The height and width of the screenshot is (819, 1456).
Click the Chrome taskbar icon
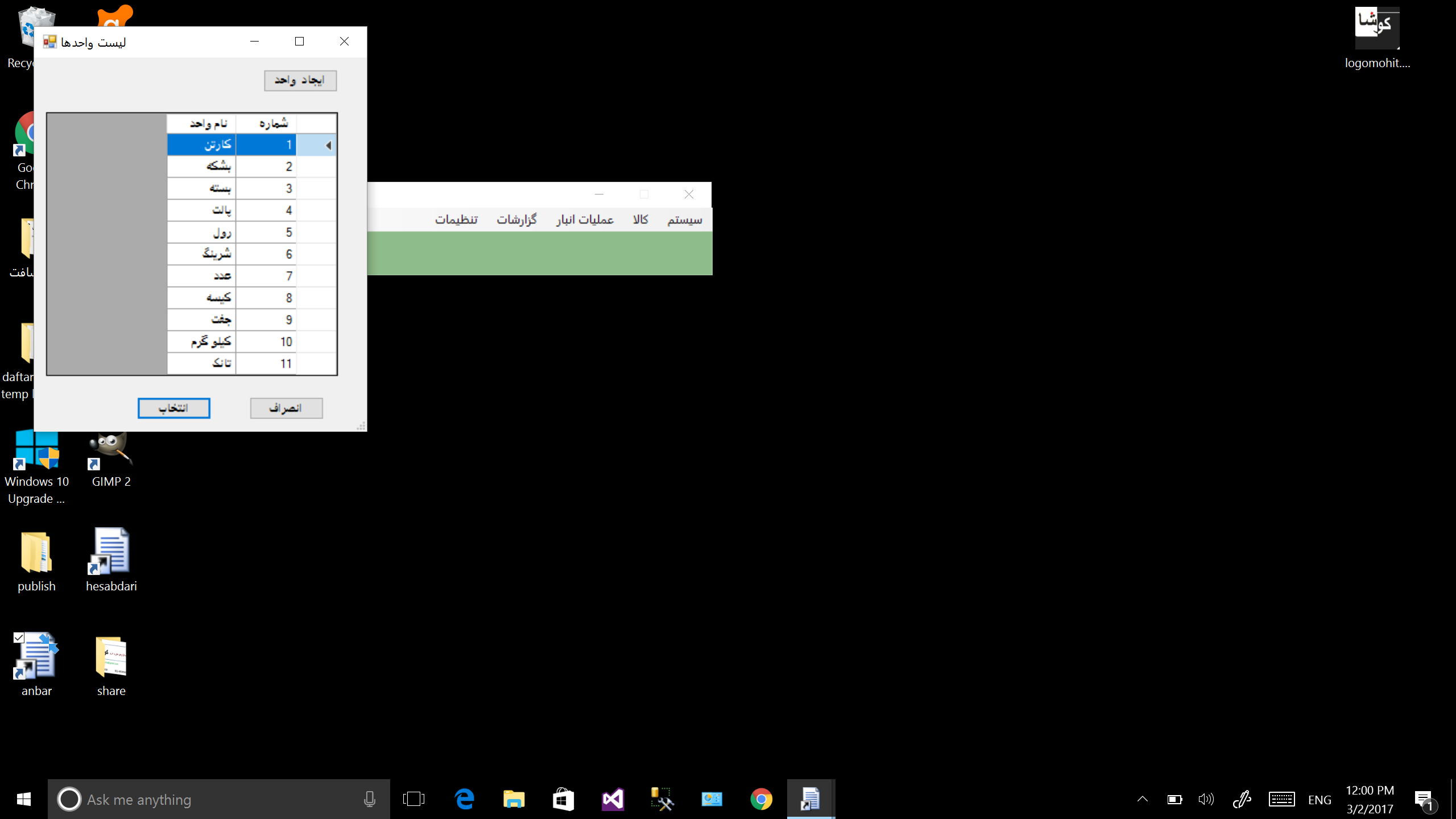pyautogui.click(x=761, y=799)
